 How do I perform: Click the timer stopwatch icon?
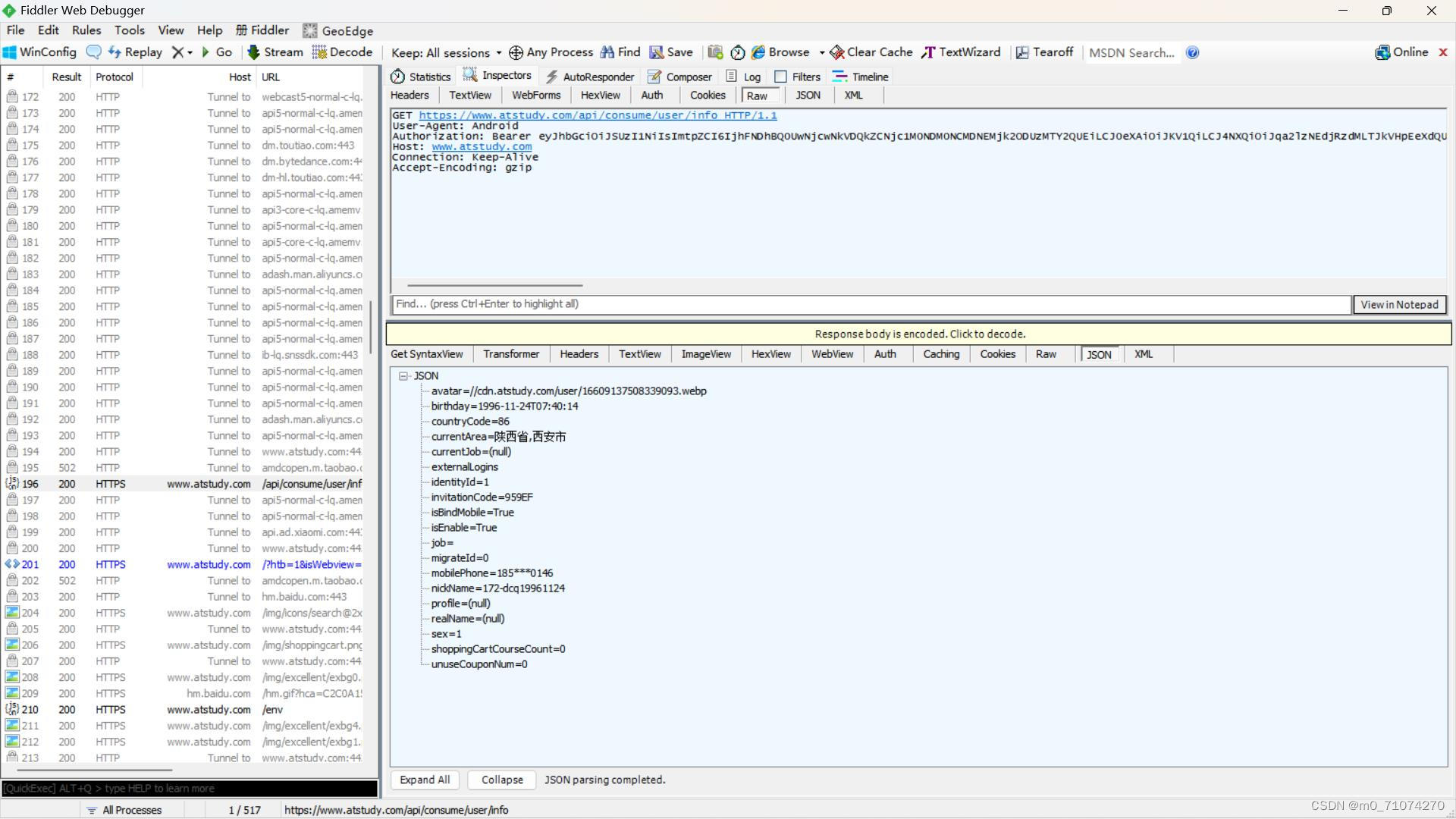tap(737, 52)
